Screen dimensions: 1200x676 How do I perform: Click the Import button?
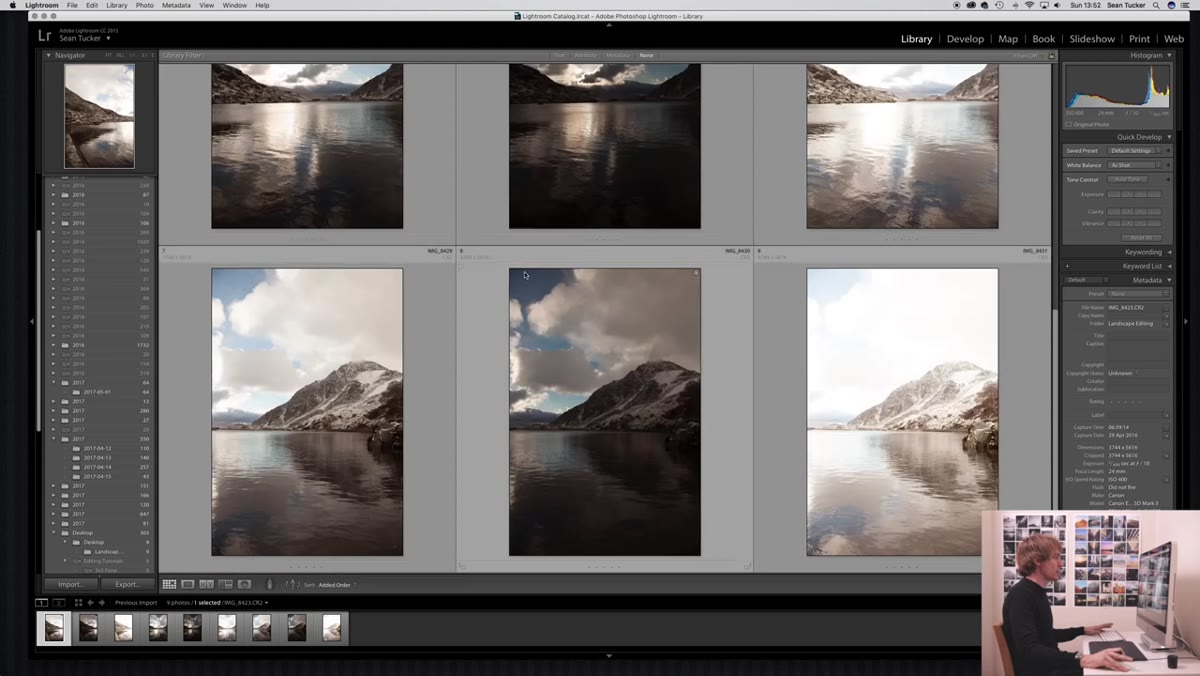pos(70,584)
